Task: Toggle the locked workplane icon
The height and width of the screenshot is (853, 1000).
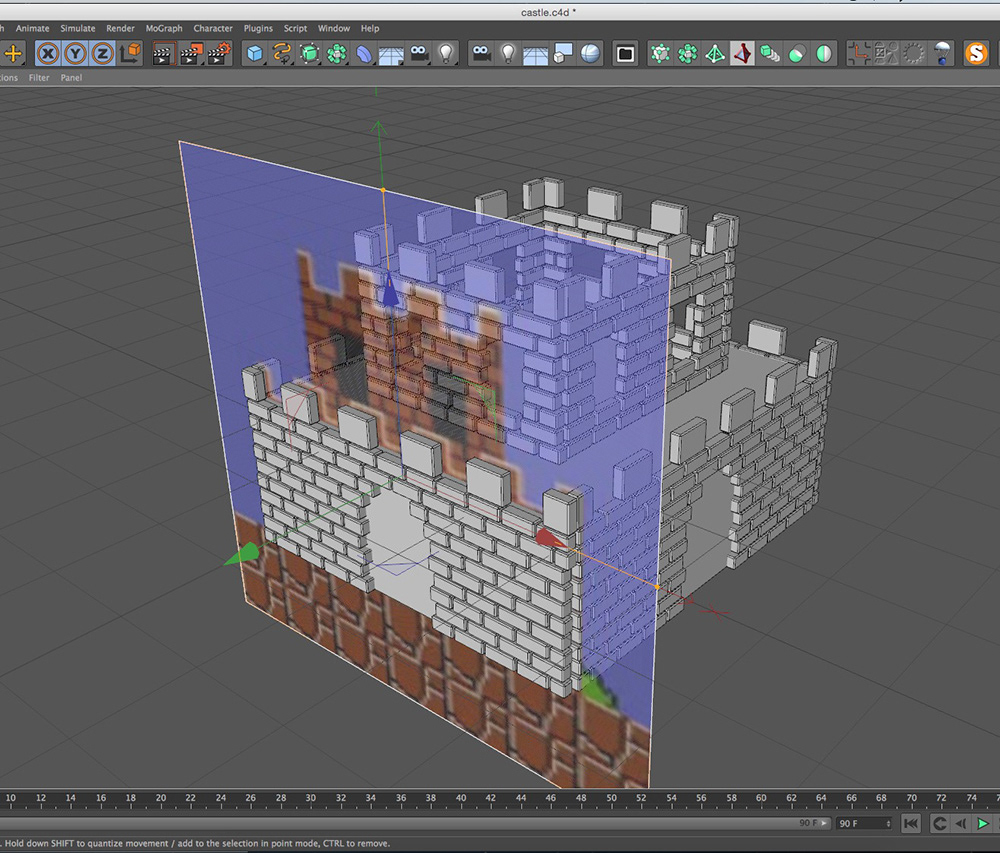Action: [886, 54]
